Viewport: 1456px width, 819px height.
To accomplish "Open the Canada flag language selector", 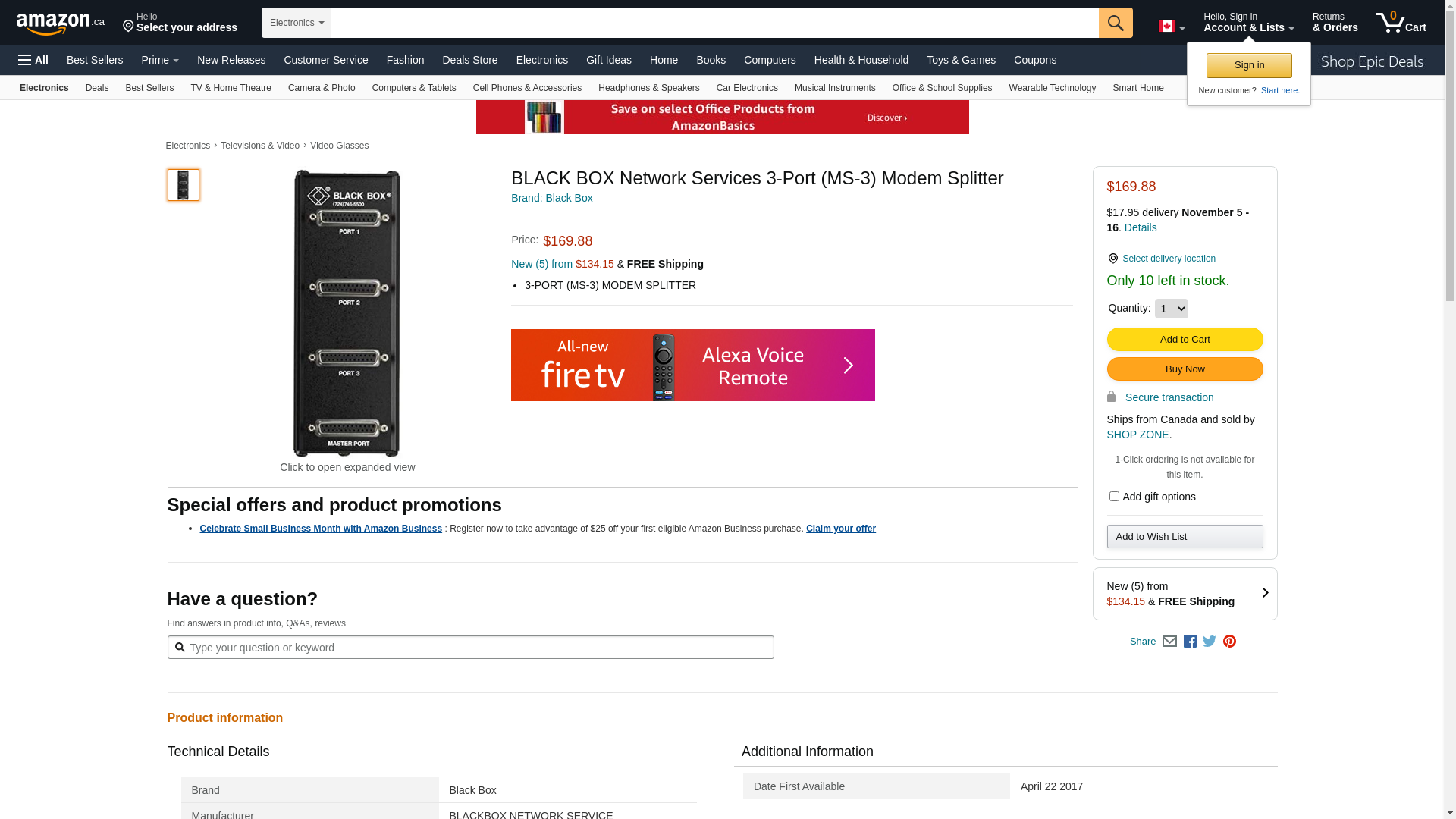I will point(1171,27).
